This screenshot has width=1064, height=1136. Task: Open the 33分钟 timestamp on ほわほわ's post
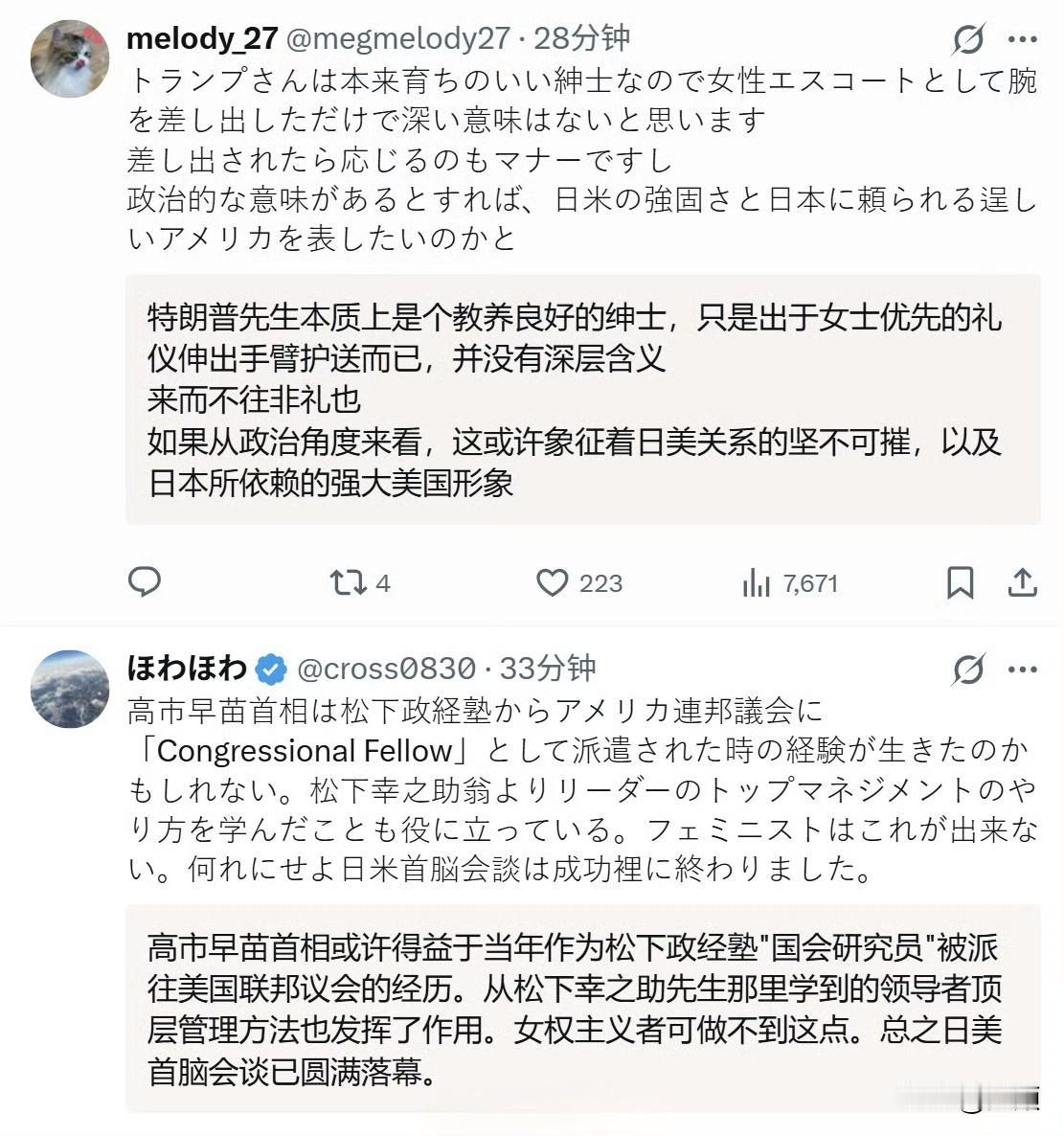548,669
